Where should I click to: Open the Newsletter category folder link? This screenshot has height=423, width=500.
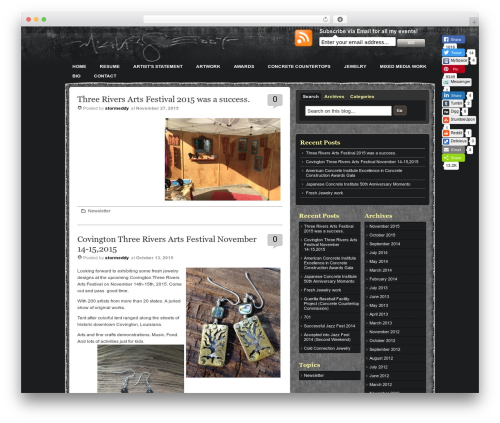pyautogui.click(x=99, y=211)
